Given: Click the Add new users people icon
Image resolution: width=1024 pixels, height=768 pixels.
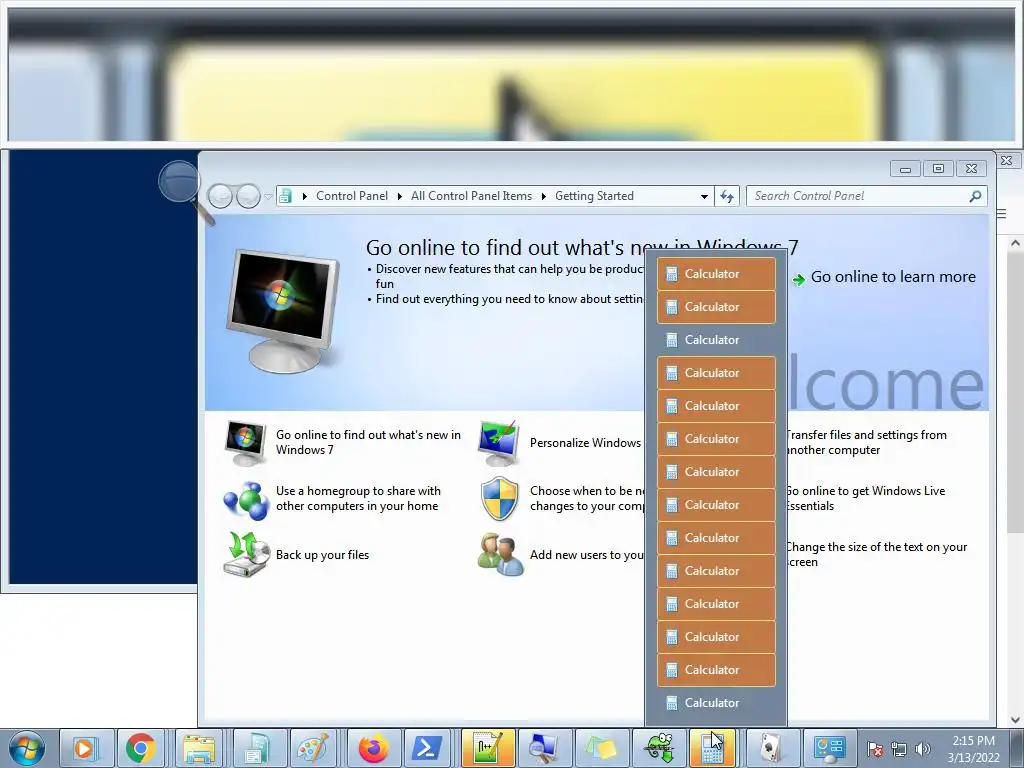Looking at the screenshot, I should click(500, 555).
